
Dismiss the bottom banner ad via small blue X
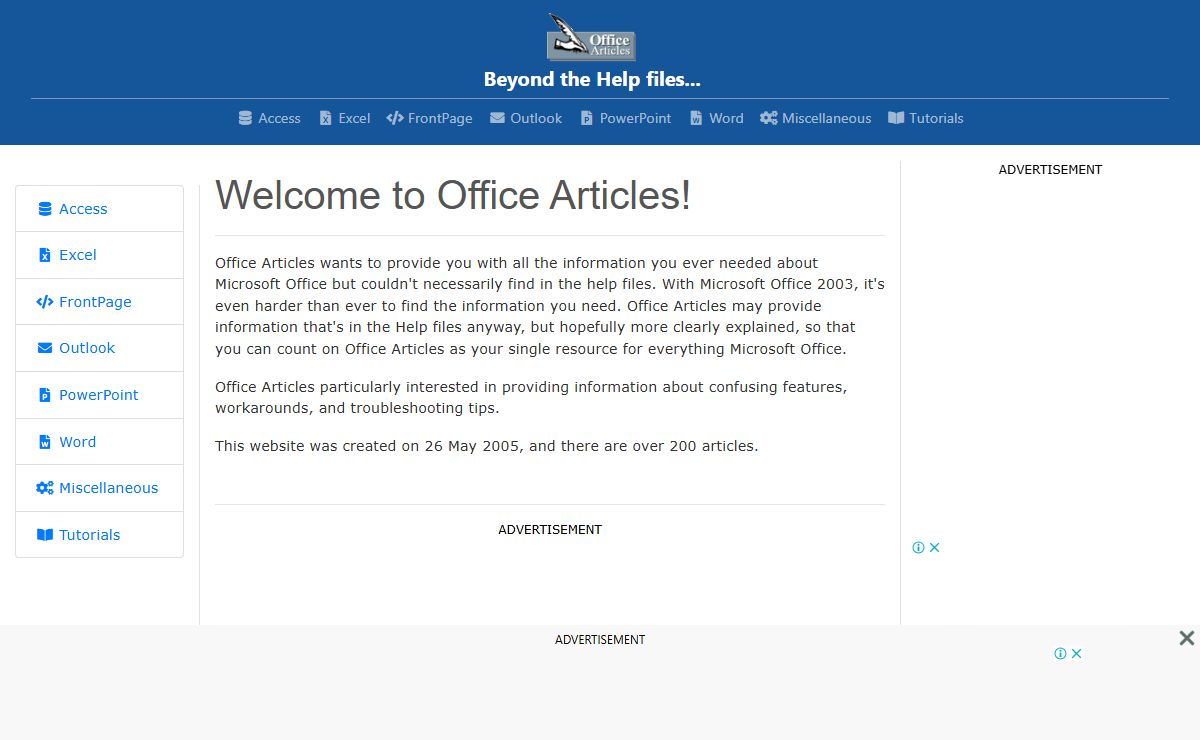pyautogui.click(x=1076, y=653)
